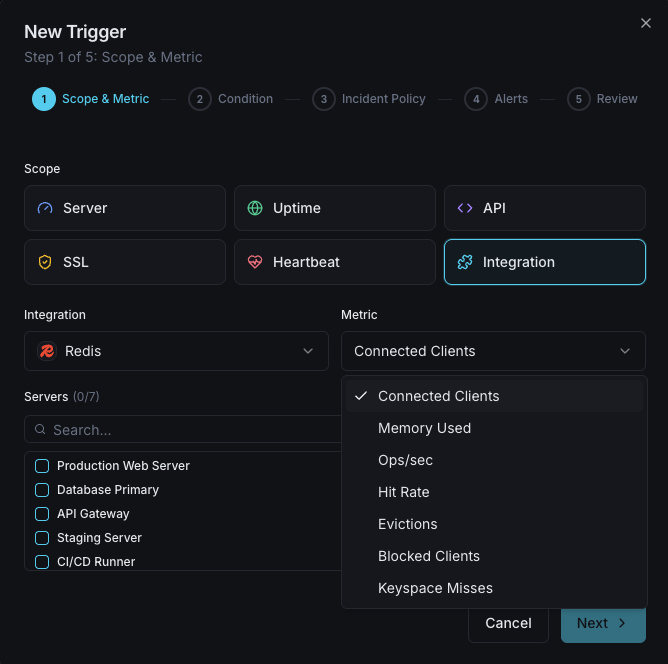Click the Heartbeat heart icon
This screenshot has height=664, width=668.
(255, 262)
